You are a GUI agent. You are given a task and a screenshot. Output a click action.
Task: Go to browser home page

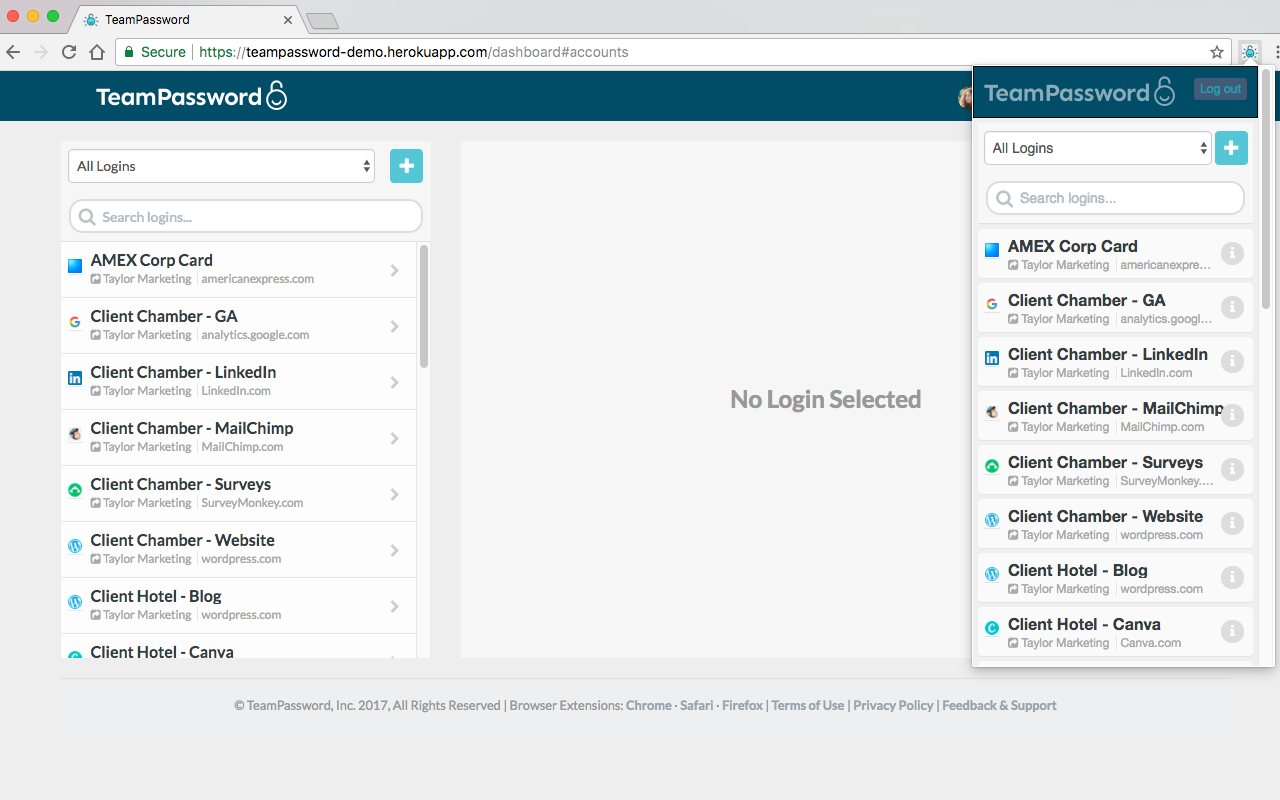coord(97,52)
